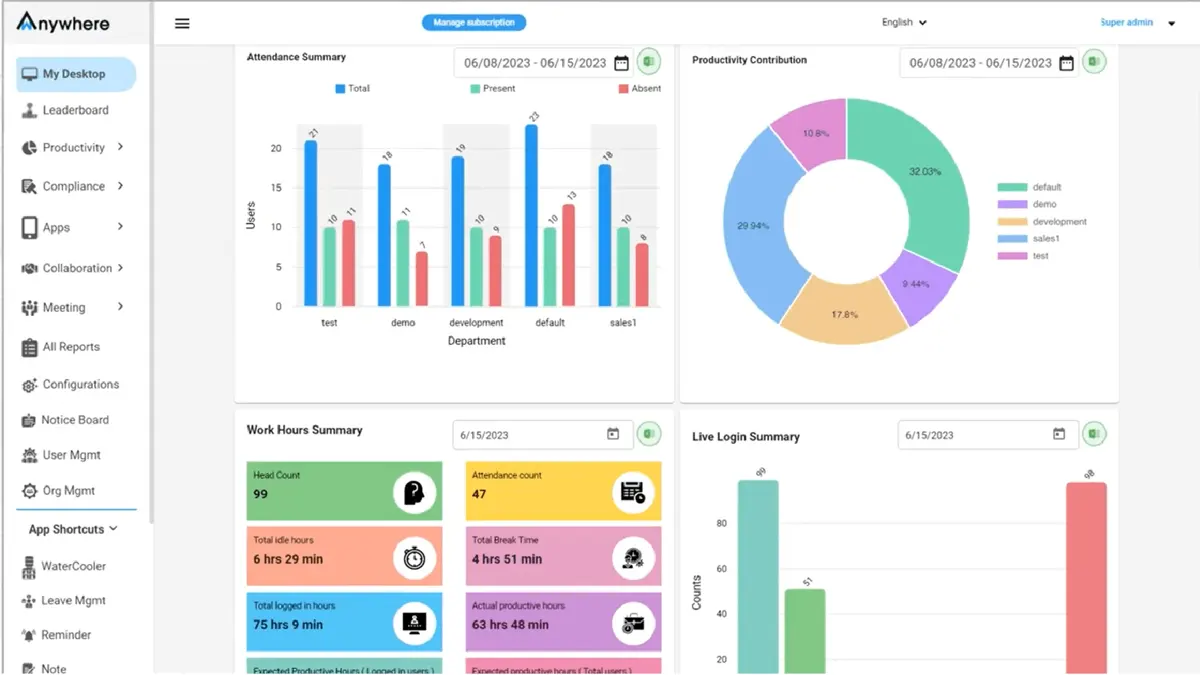1200x675 pixels.
Task: Toggle the sales1 legend entry in donut chart
Action: 1029,239
